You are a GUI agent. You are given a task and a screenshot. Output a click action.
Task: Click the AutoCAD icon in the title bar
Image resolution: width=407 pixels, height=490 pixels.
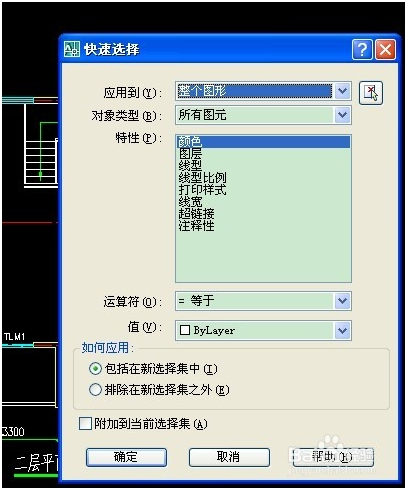click(x=72, y=49)
